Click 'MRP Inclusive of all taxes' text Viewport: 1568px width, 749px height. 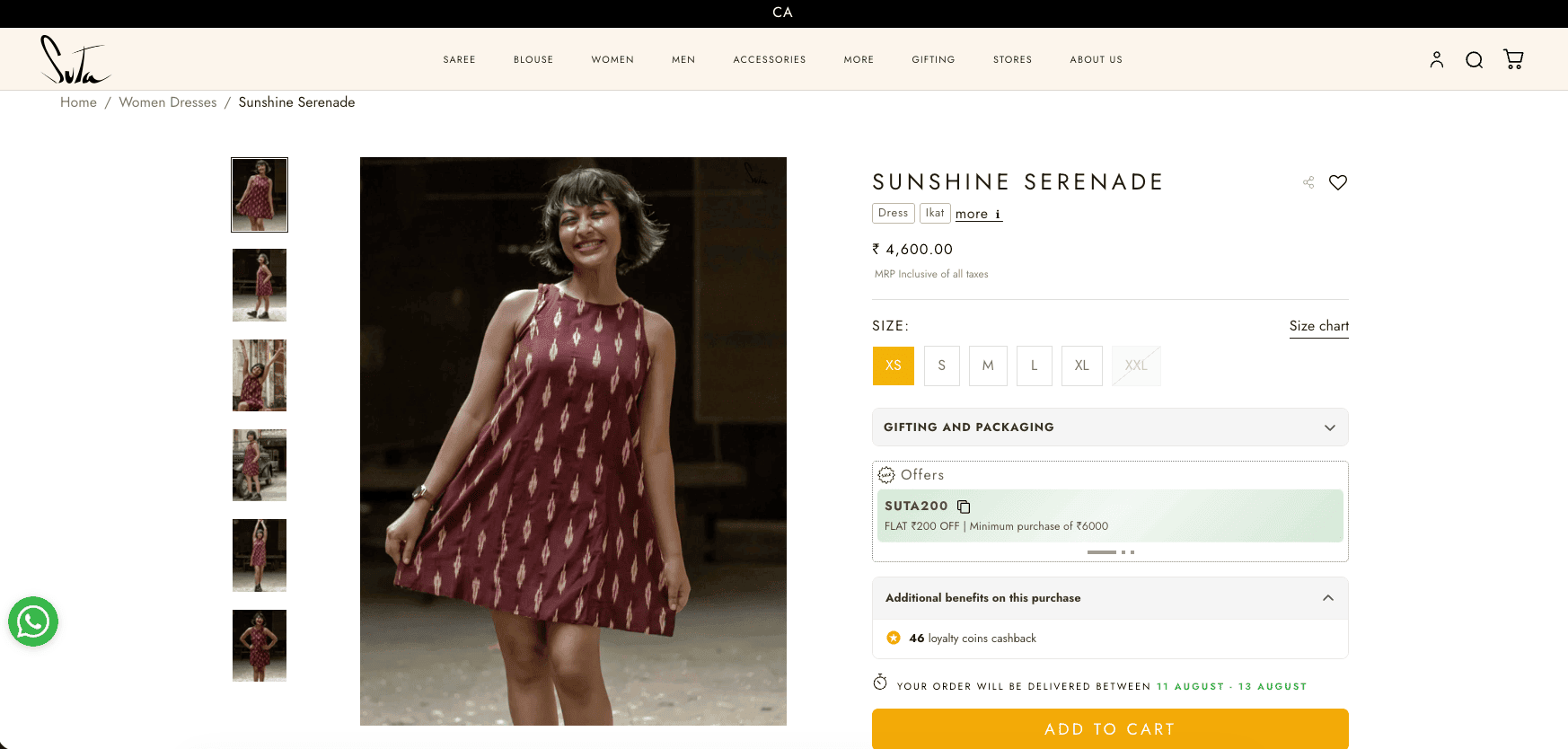[x=931, y=274]
